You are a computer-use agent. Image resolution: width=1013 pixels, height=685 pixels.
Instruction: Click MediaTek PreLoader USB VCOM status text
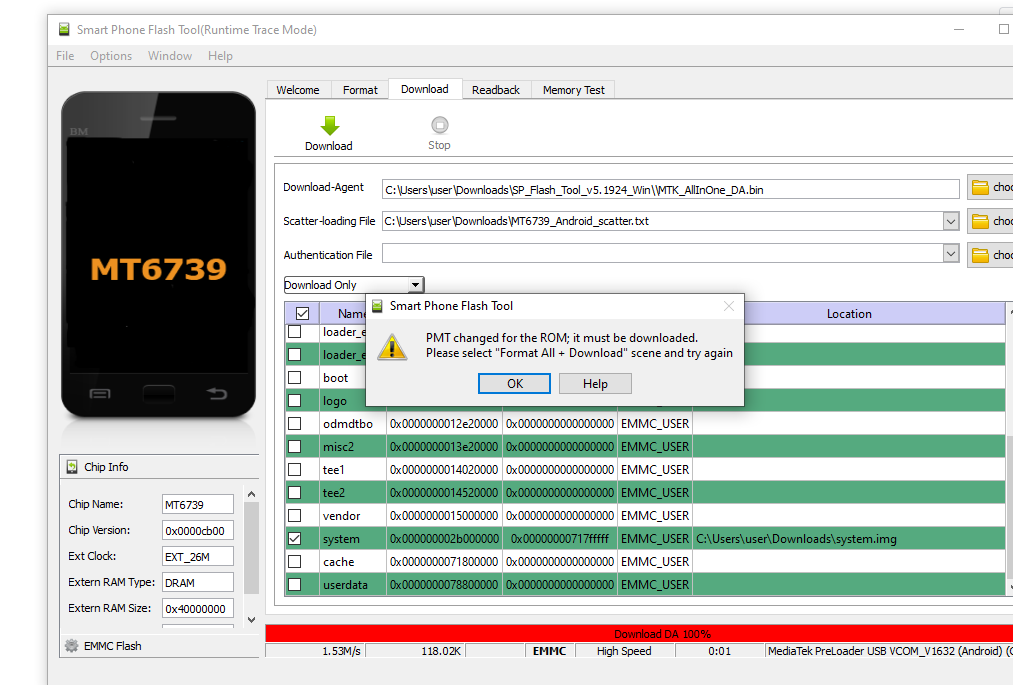(889, 651)
